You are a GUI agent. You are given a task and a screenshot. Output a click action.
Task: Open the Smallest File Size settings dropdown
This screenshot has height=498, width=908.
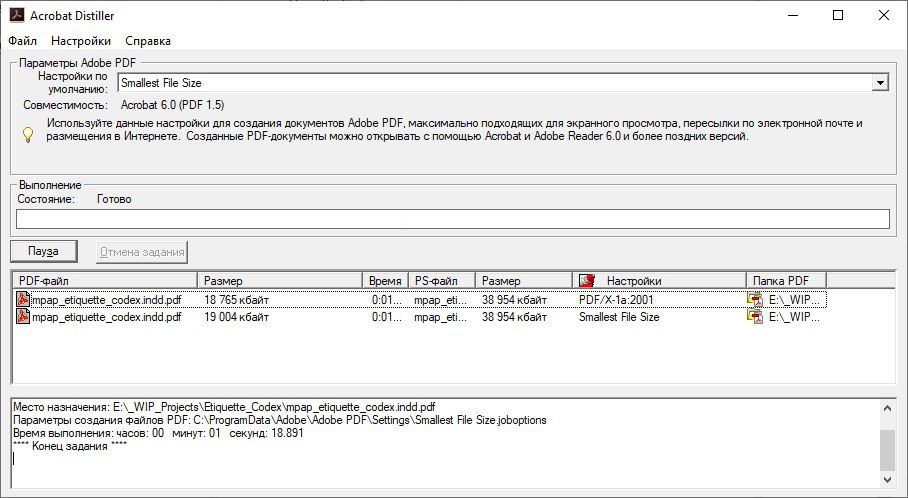coord(503,83)
